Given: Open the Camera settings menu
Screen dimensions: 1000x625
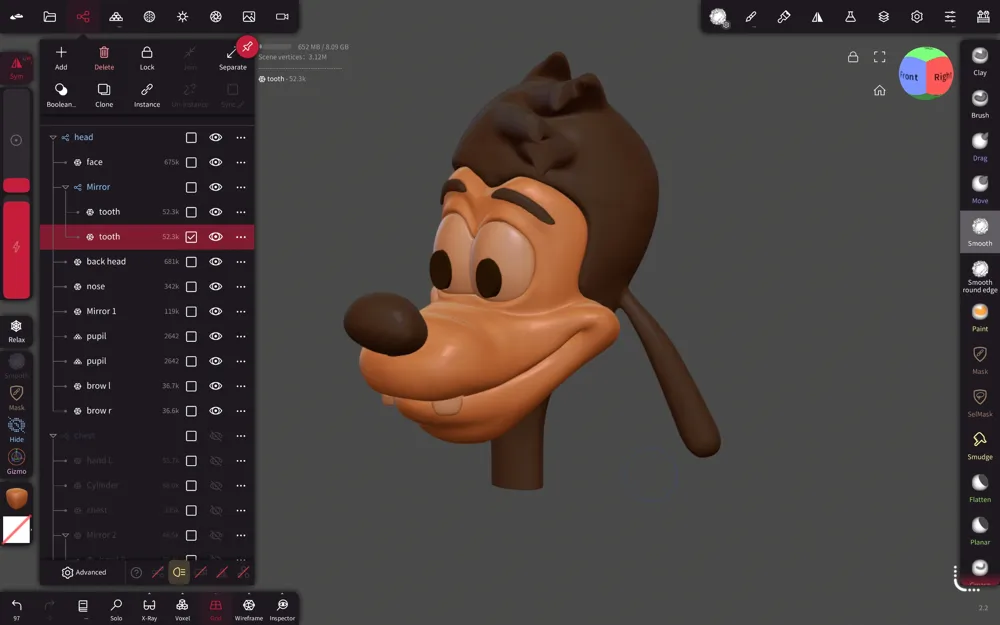Looking at the screenshot, I should [282, 17].
